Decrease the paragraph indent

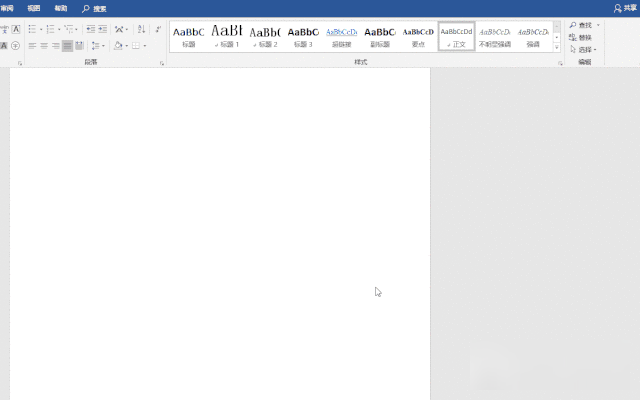point(90,30)
